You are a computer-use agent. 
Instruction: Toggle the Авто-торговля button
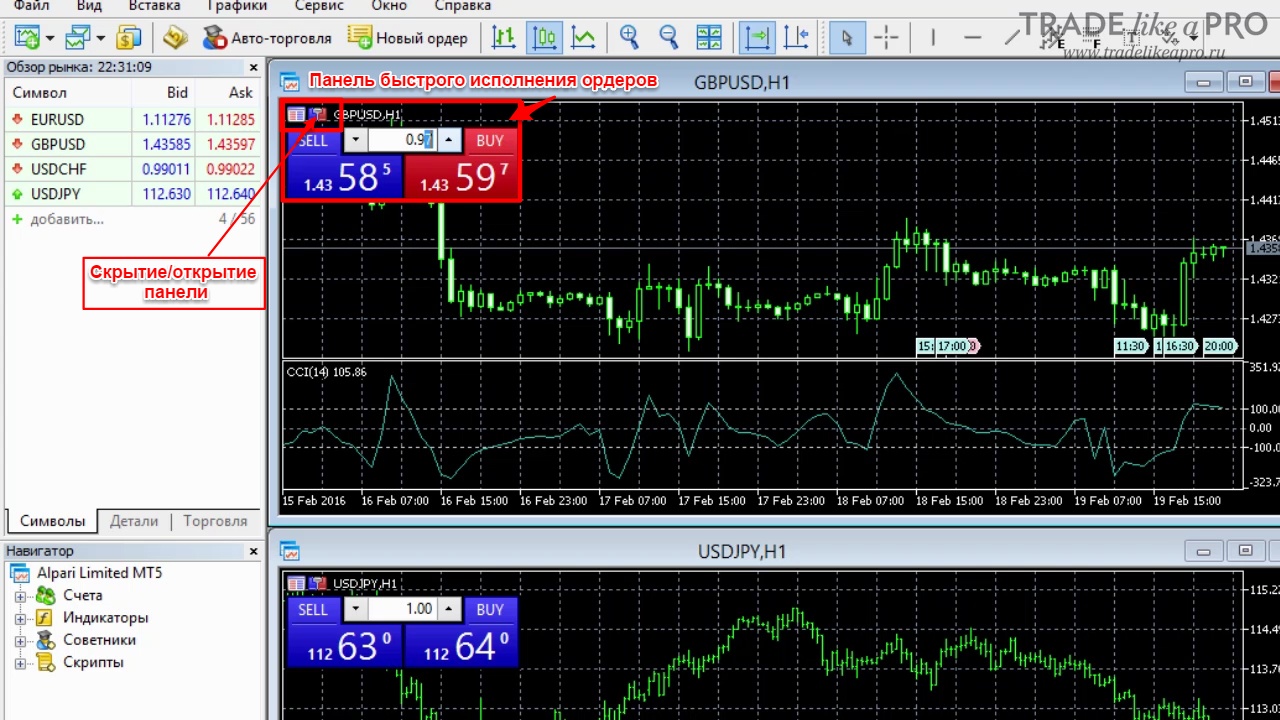point(267,38)
